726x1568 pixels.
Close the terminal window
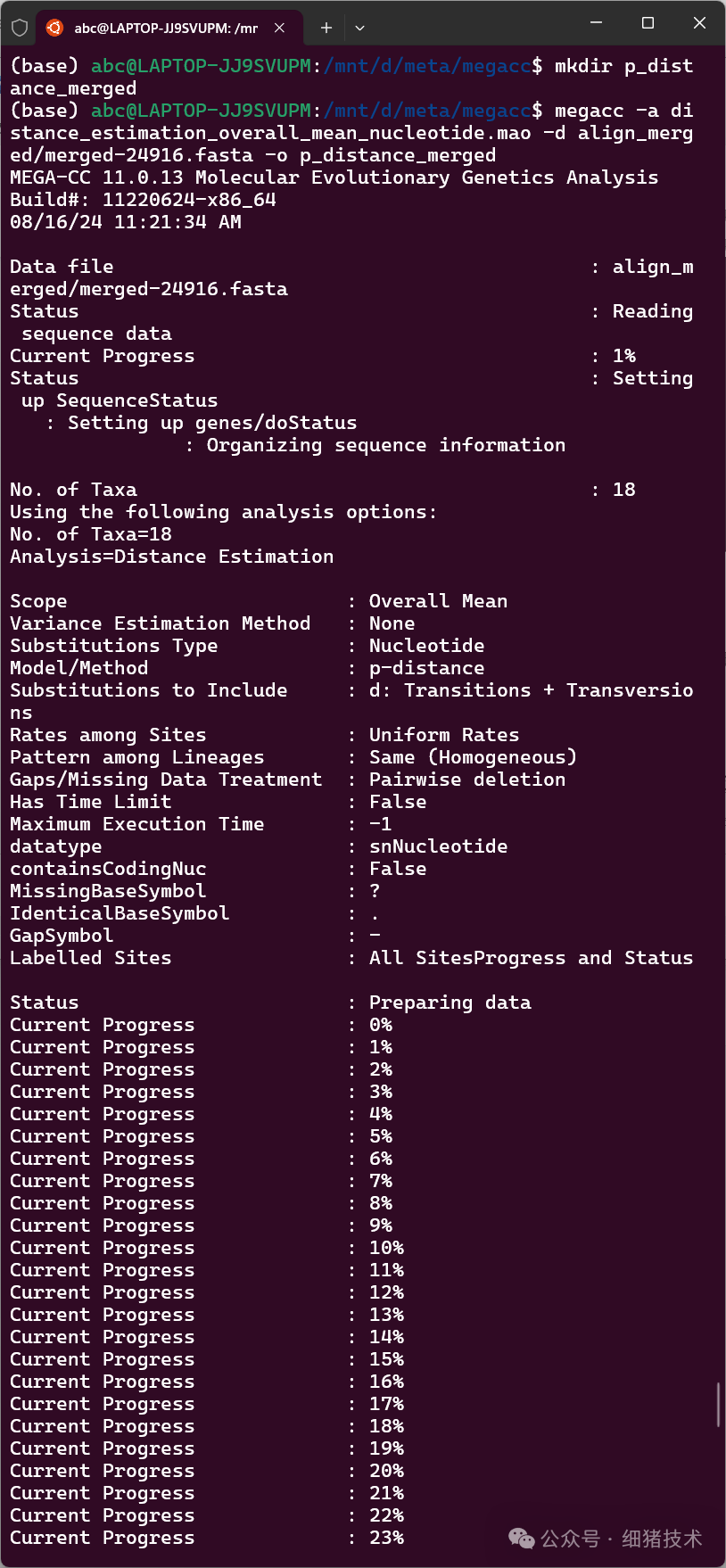[699, 23]
